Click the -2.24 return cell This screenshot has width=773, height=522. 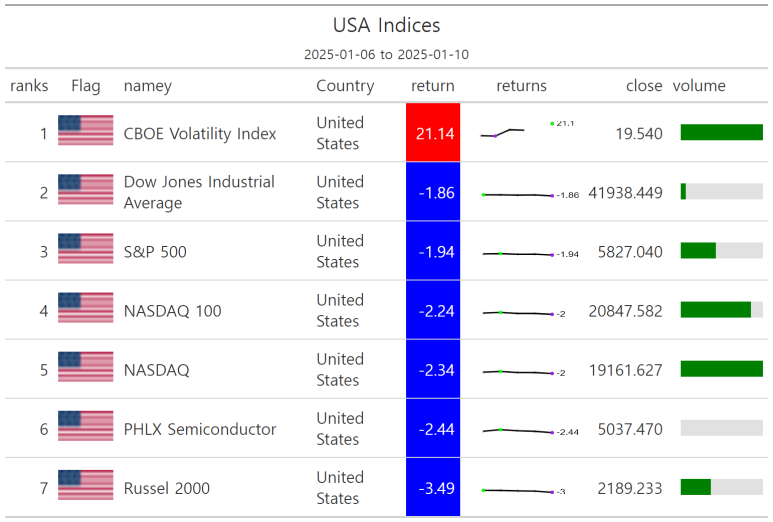[433, 310]
